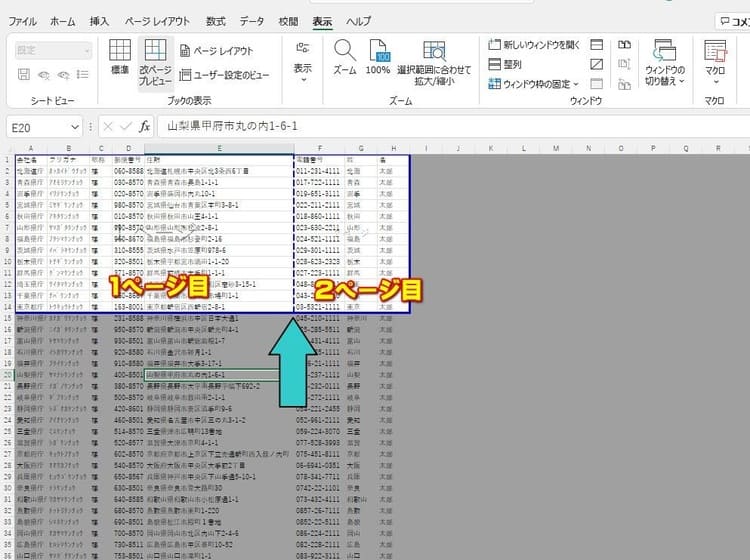Image resolution: width=750 pixels, height=560 pixels.
Task: Click the new sheet view eye icon
Action: [x=63, y=75]
